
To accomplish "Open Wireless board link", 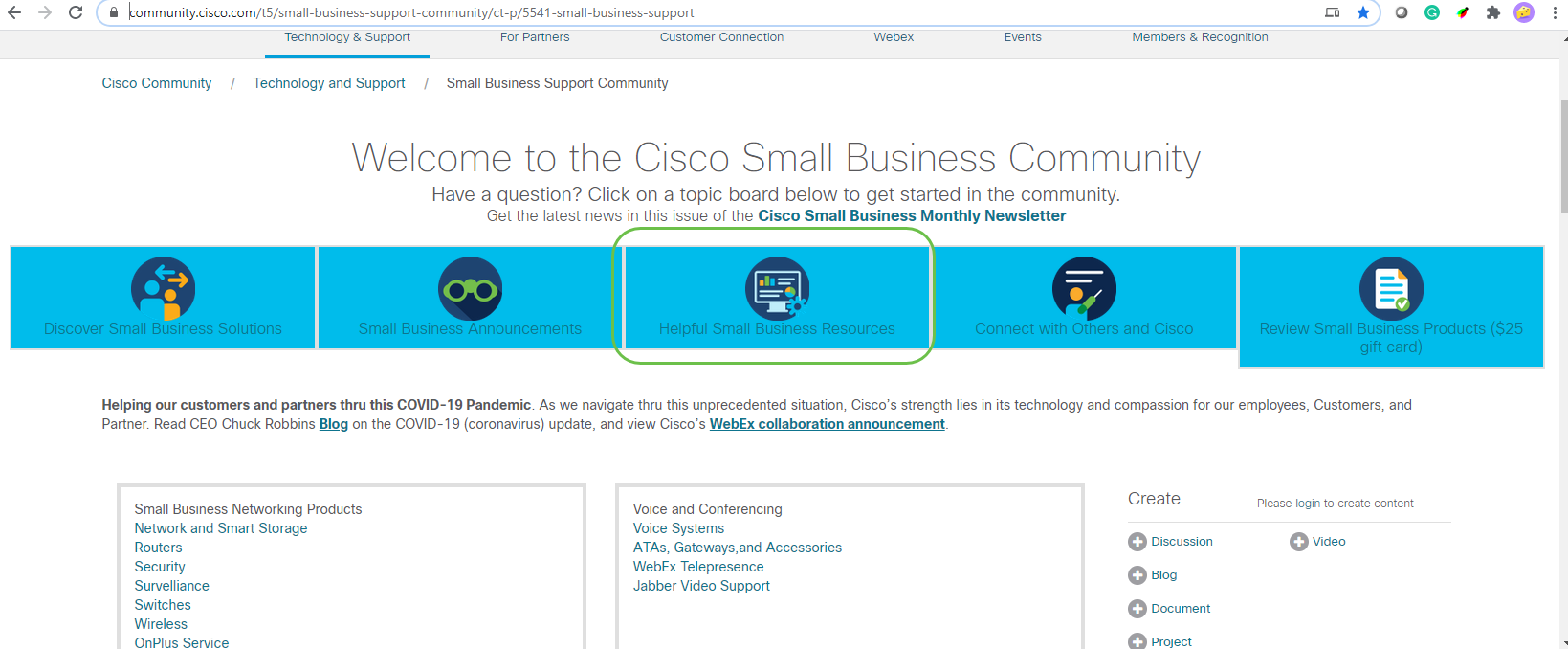I will [161, 624].
